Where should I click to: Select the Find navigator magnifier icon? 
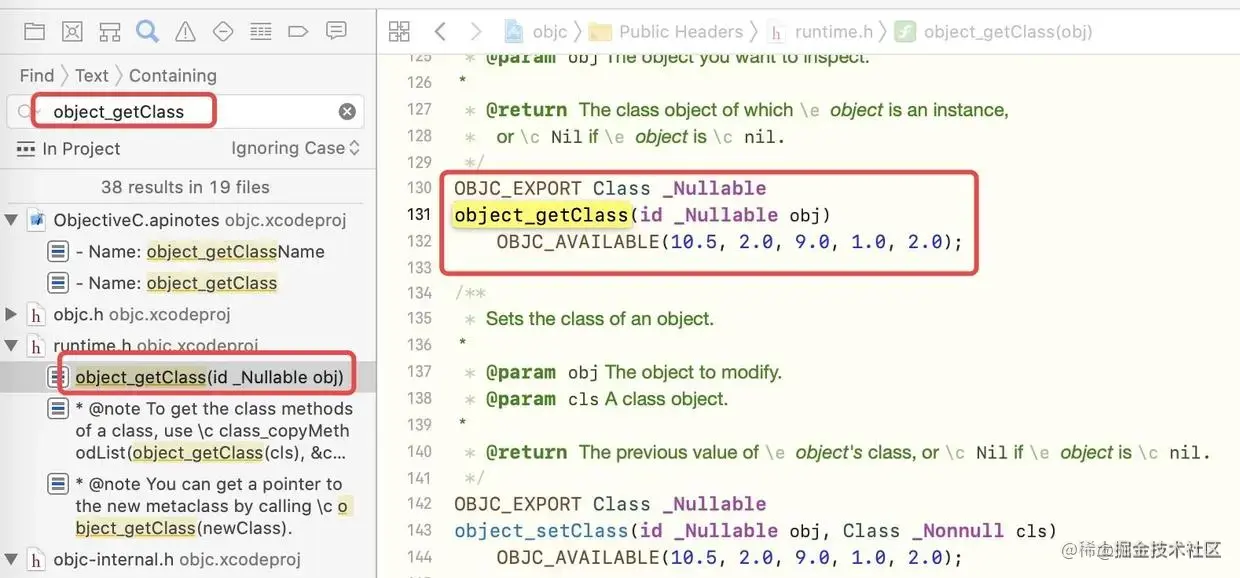click(x=147, y=31)
